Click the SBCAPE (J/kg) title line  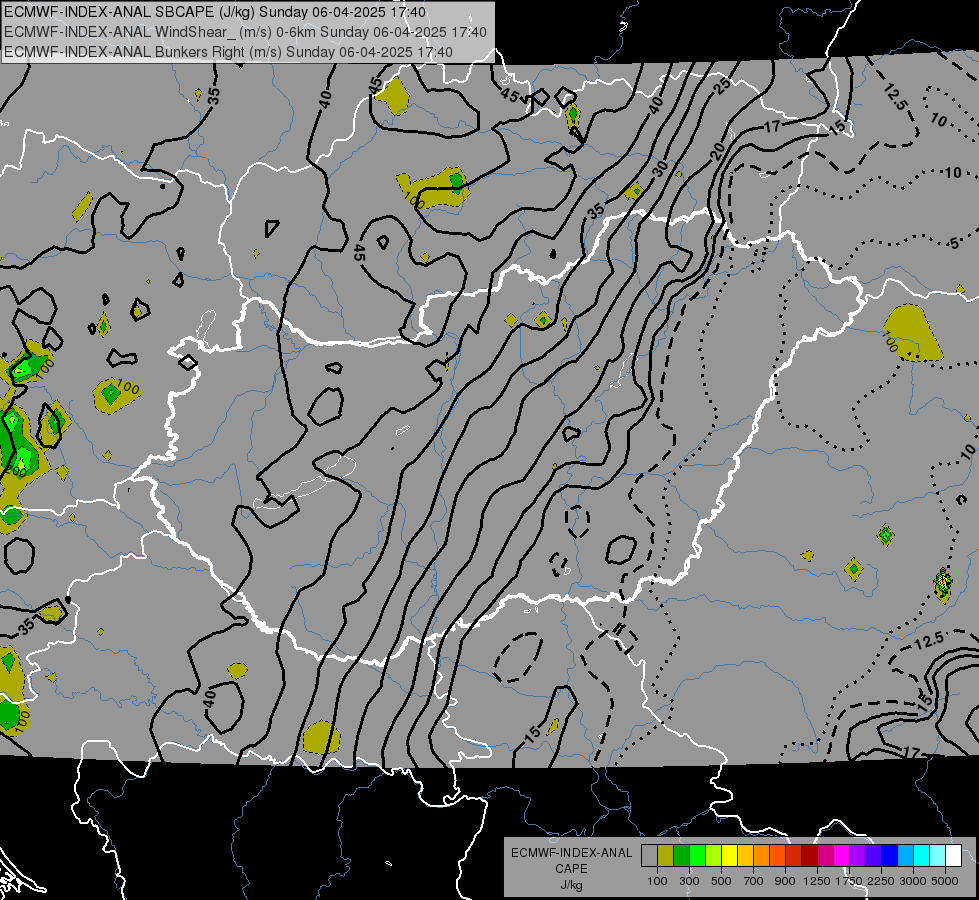point(215,12)
